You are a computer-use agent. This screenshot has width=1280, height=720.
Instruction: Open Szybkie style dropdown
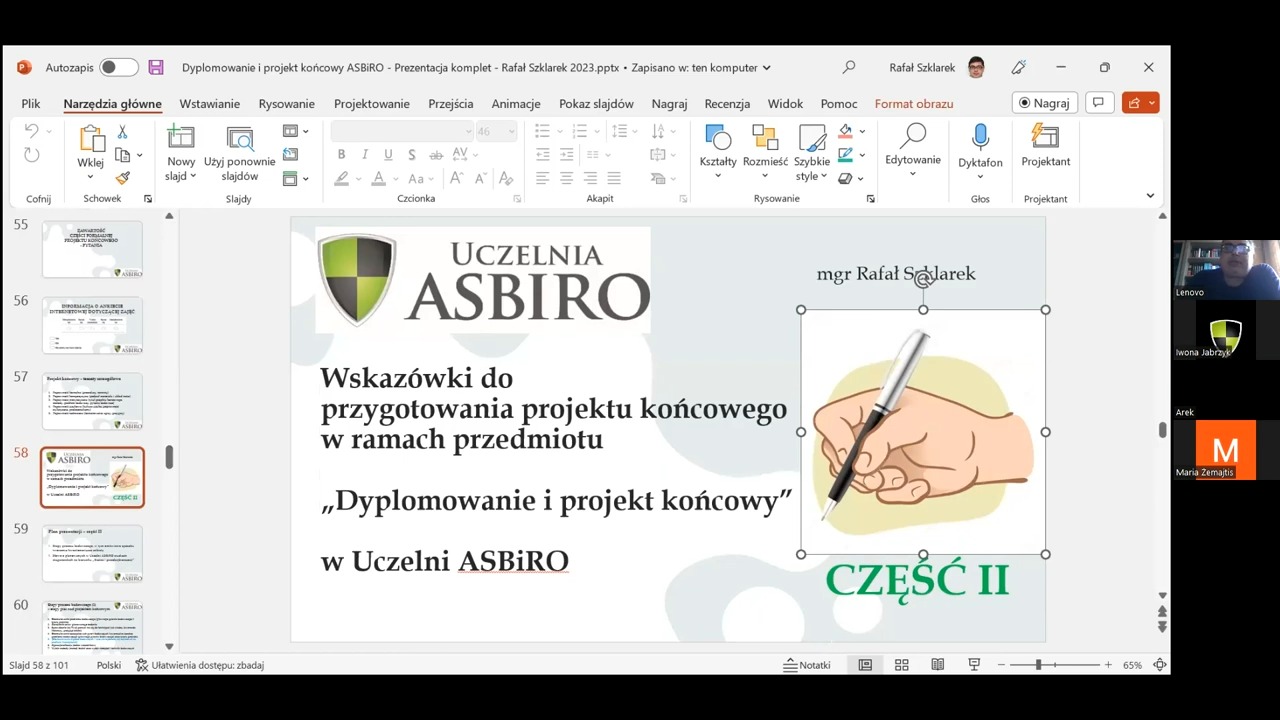(812, 153)
